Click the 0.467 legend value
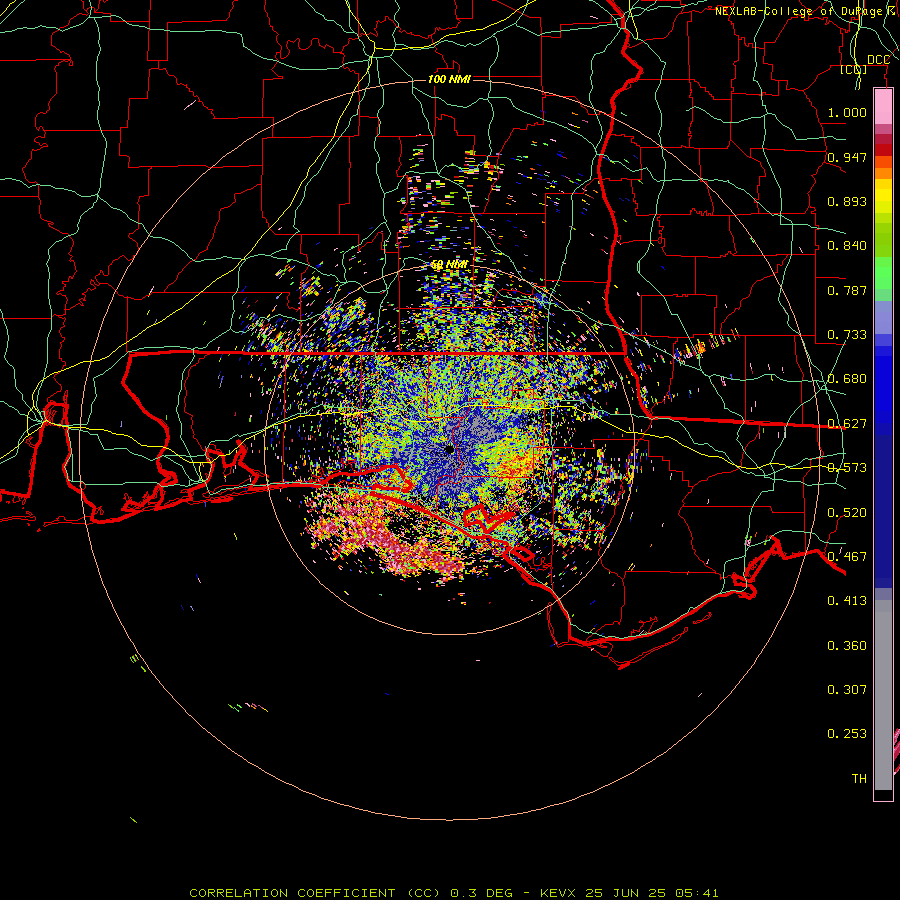This screenshot has width=900, height=900. coord(847,557)
